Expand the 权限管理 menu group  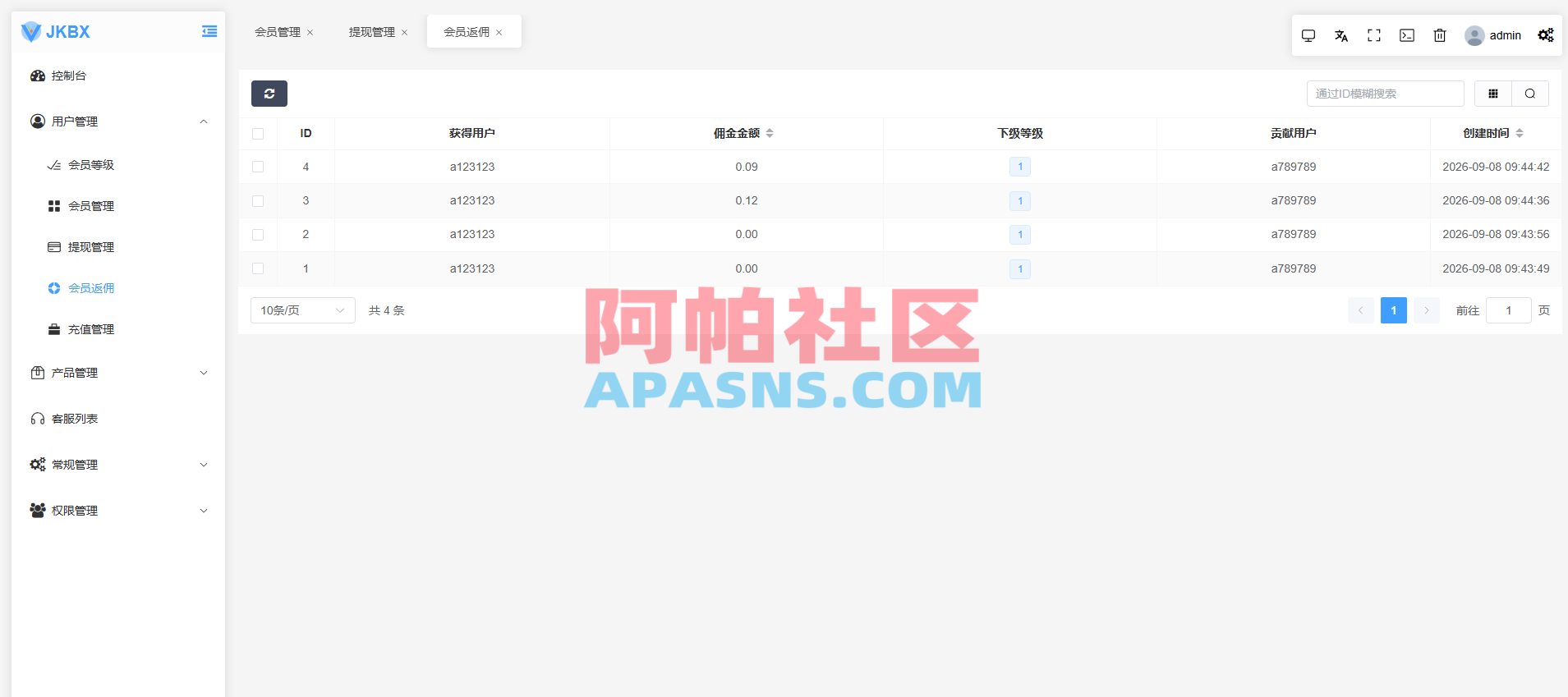[118, 511]
